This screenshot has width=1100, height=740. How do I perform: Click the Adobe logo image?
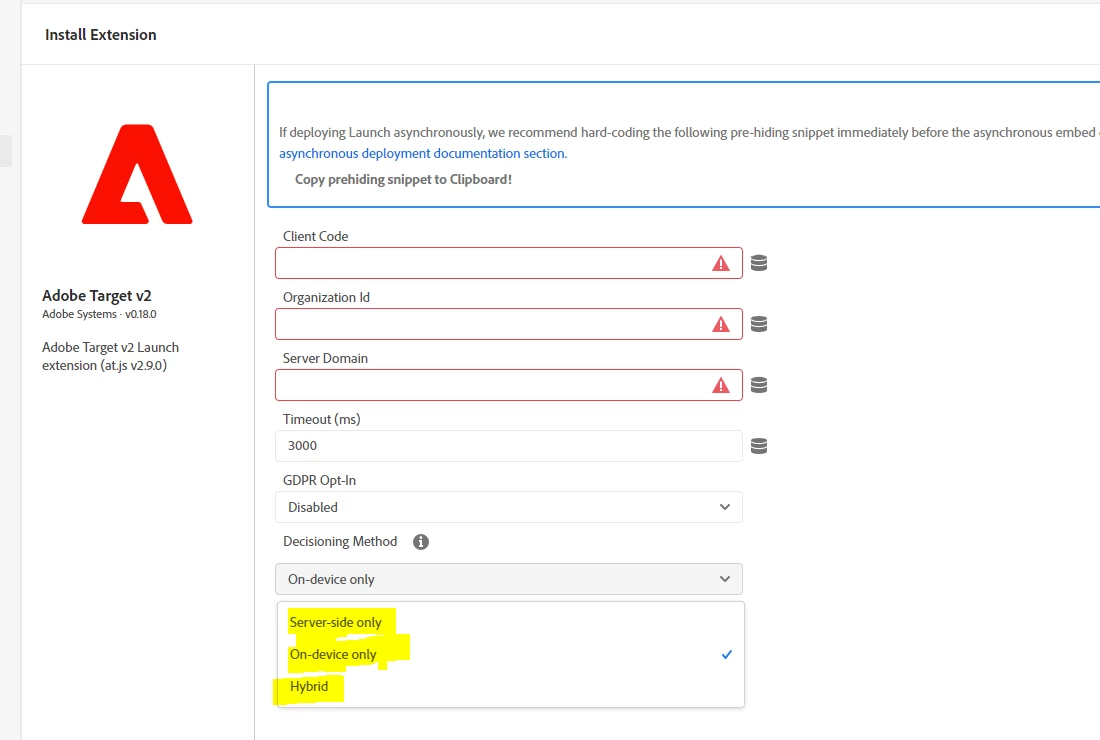(137, 174)
